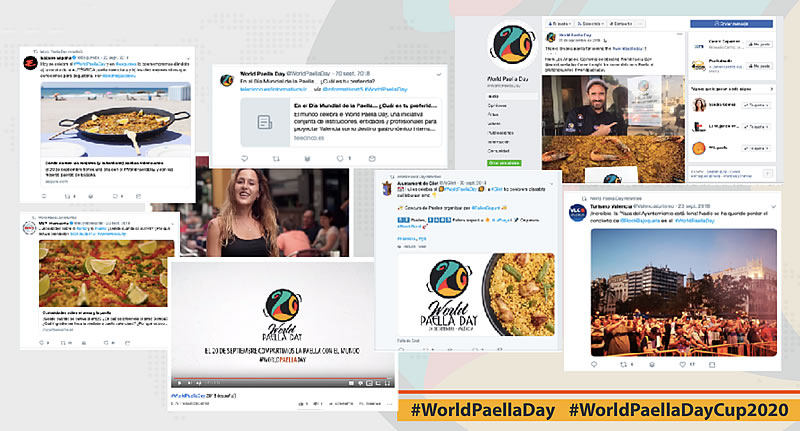Open Te gusta dropdown for second liked page
Viewport: 800px width, 431px height.
tap(756, 126)
